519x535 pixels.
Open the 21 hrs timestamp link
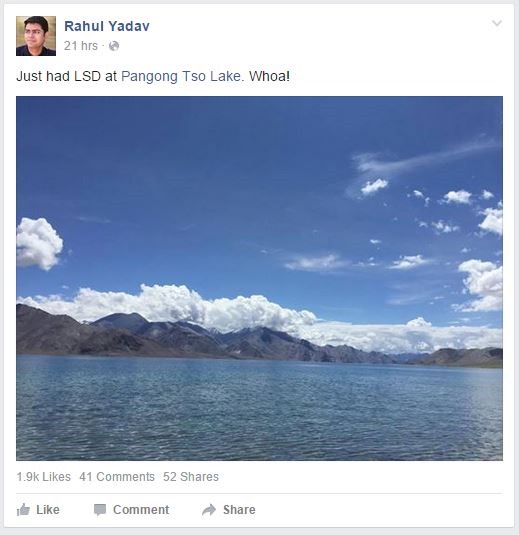(x=81, y=46)
